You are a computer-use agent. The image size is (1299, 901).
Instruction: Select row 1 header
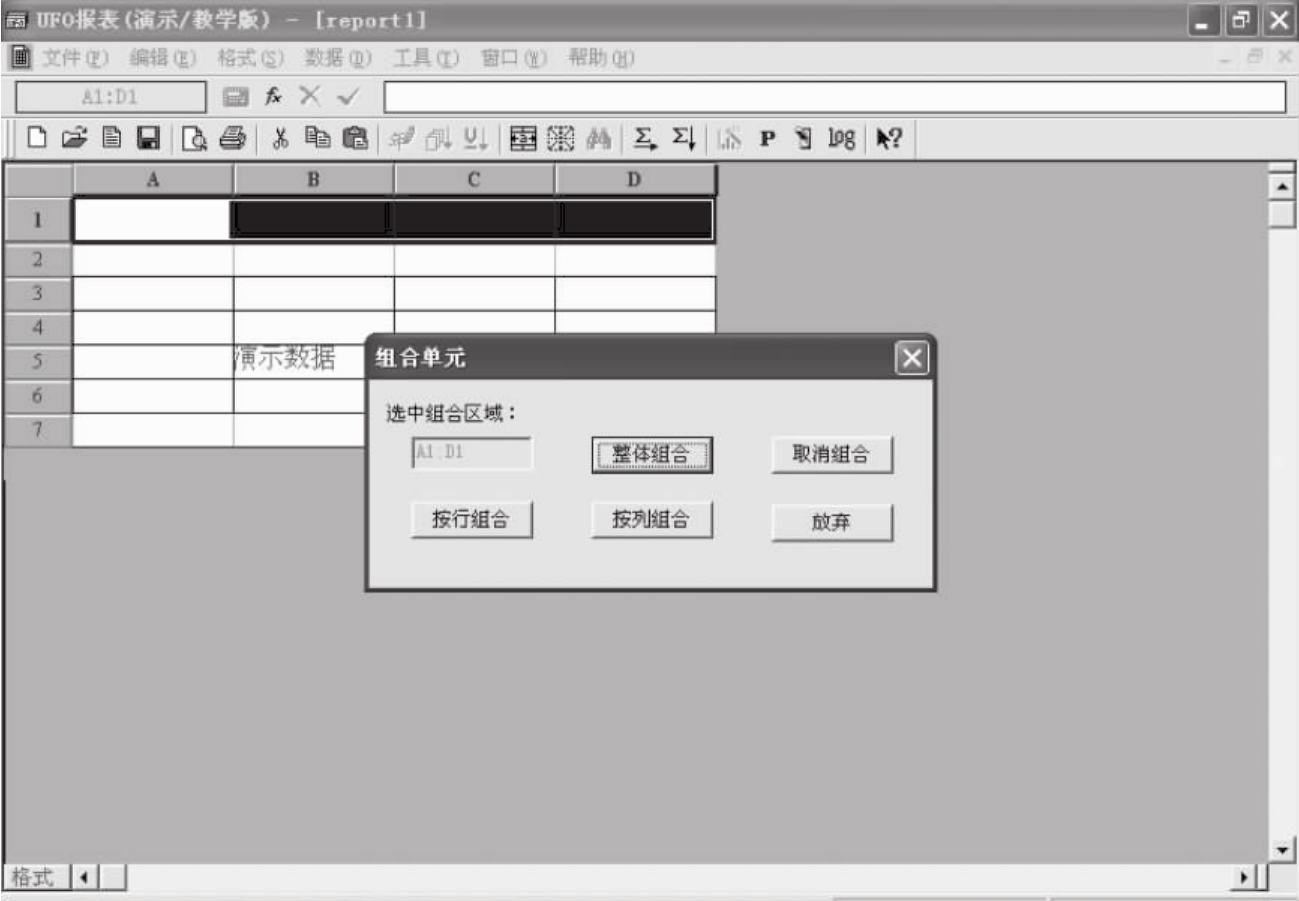point(38,220)
